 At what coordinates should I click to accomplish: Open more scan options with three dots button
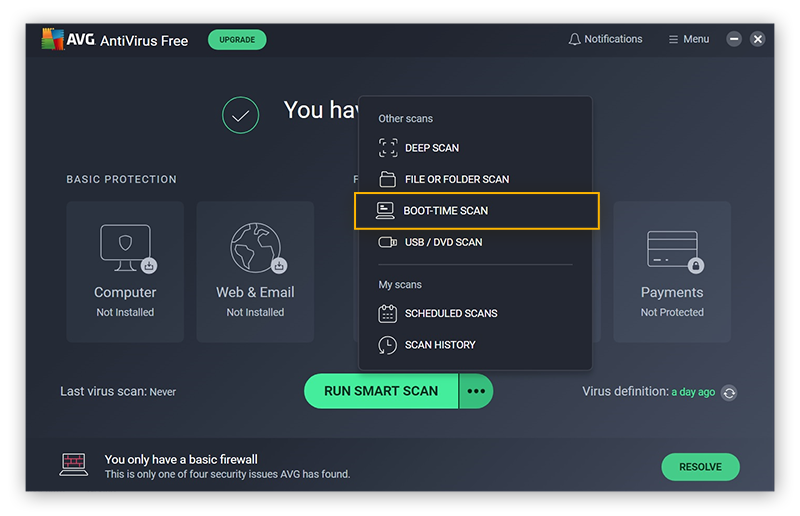pos(476,391)
